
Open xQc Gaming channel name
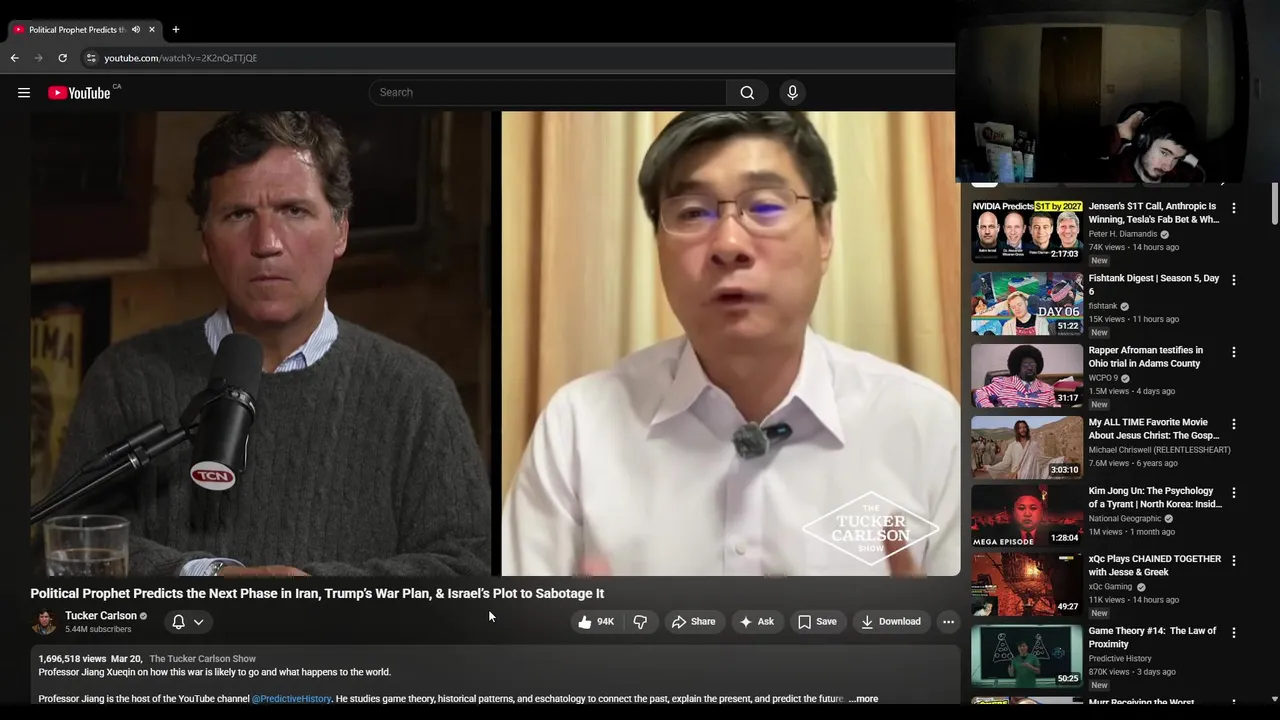pyautogui.click(x=1110, y=587)
